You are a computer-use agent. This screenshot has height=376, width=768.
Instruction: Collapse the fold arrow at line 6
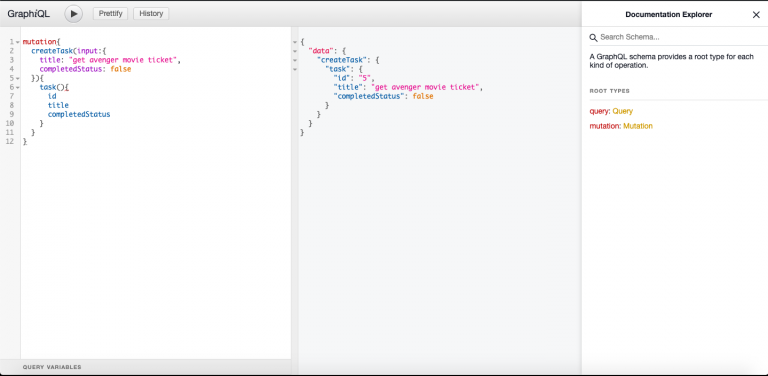coord(18,87)
